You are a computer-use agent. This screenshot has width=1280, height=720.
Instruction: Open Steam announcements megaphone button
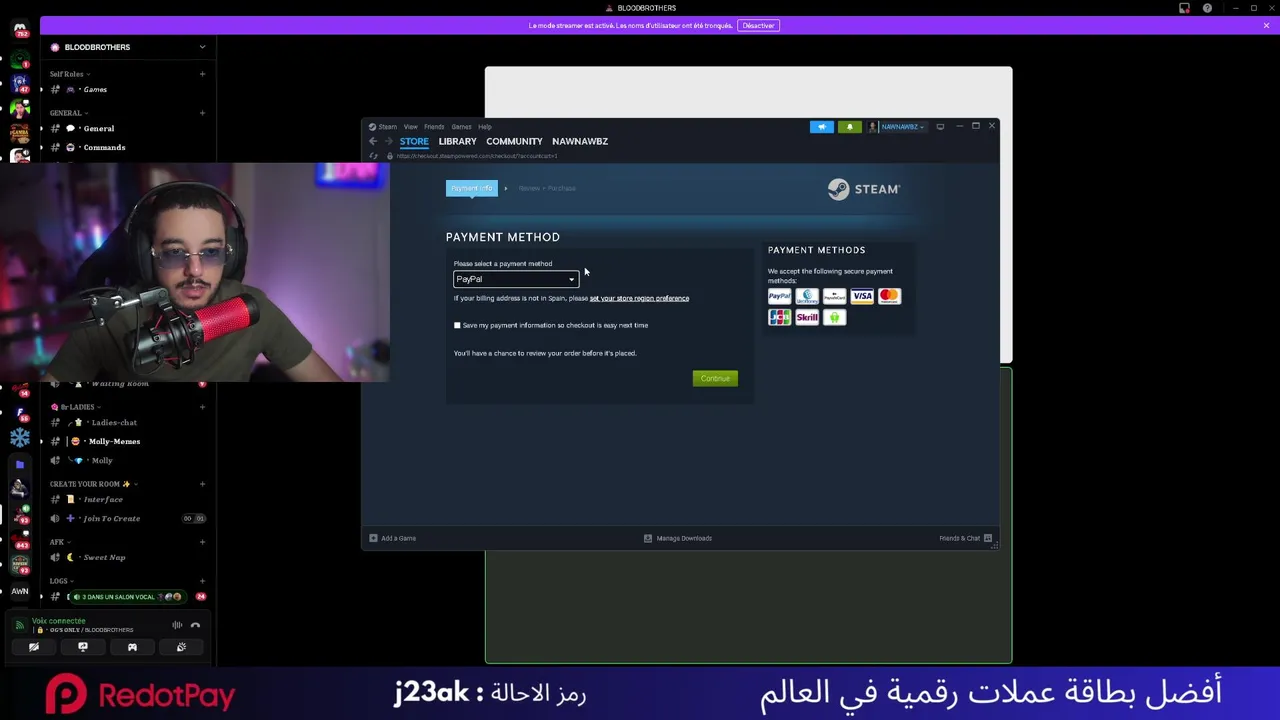coord(821,127)
